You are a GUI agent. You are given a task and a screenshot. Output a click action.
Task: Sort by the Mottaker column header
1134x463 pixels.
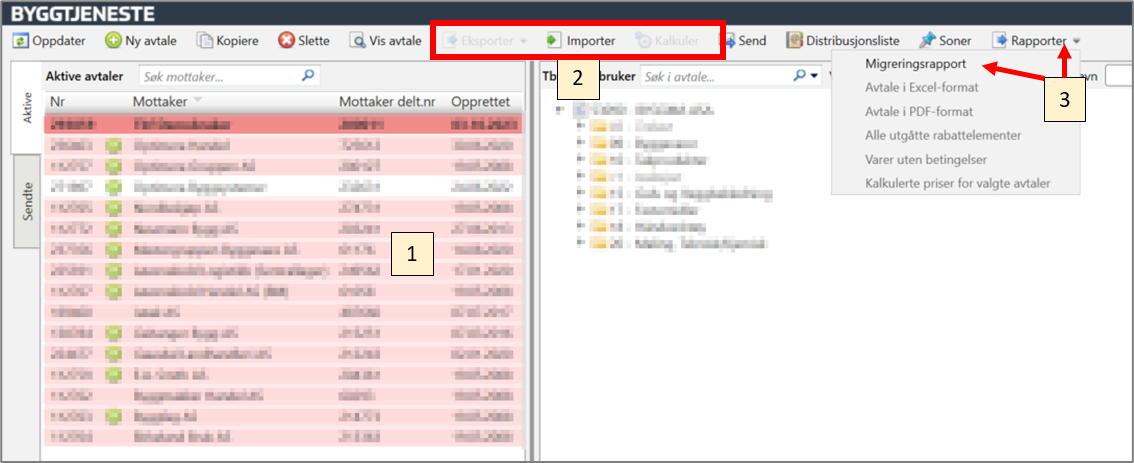pyautogui.click(x=165, y=102)
